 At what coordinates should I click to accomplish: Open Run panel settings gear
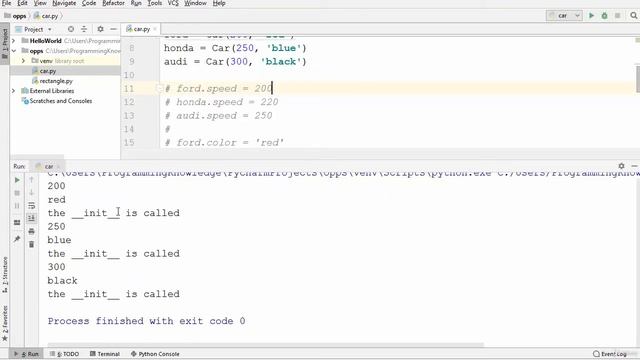(x=621, y=166)
